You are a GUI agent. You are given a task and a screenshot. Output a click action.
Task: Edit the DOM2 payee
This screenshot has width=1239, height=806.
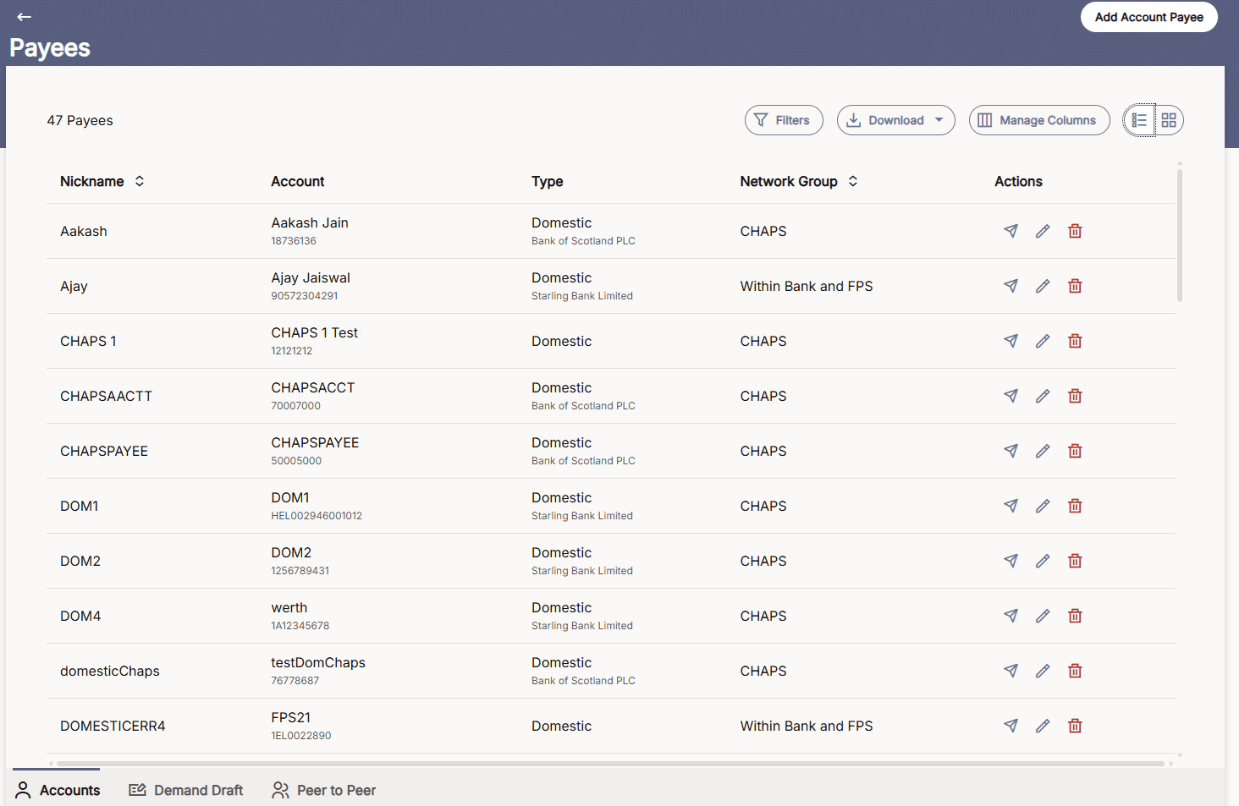[x=1043, y=561]
